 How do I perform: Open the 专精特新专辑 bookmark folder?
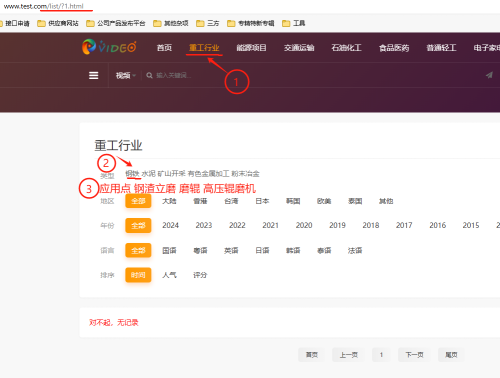pos(251,23)
